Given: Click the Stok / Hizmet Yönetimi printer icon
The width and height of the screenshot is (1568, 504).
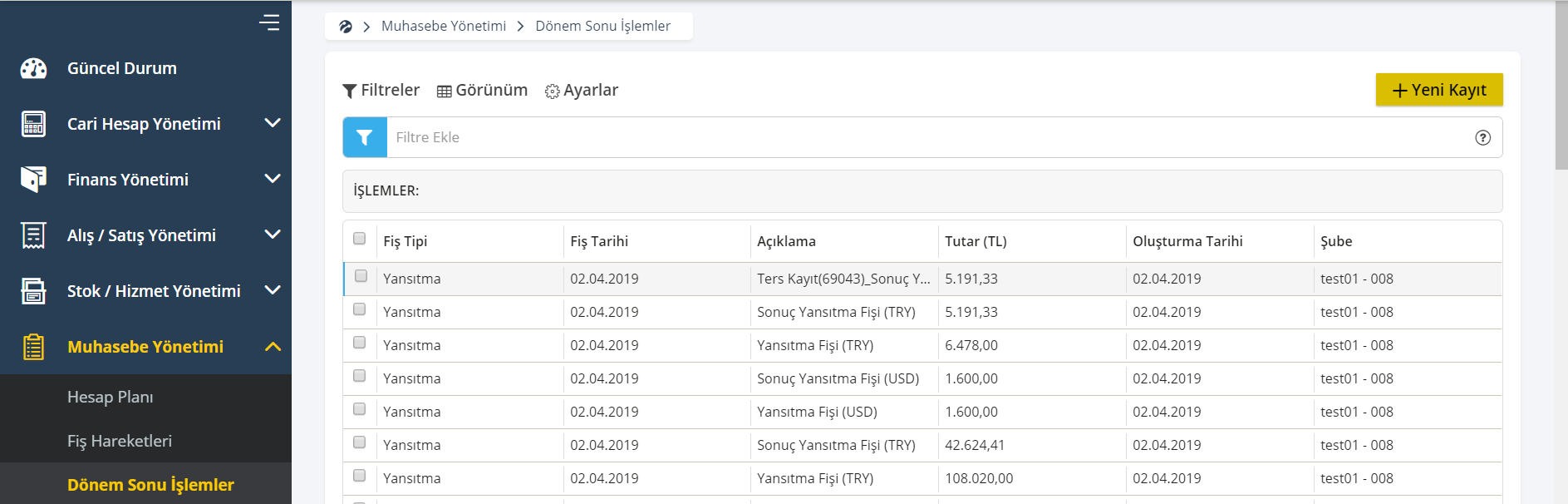Looking at the screenshot, I should [x=33, y=291].
